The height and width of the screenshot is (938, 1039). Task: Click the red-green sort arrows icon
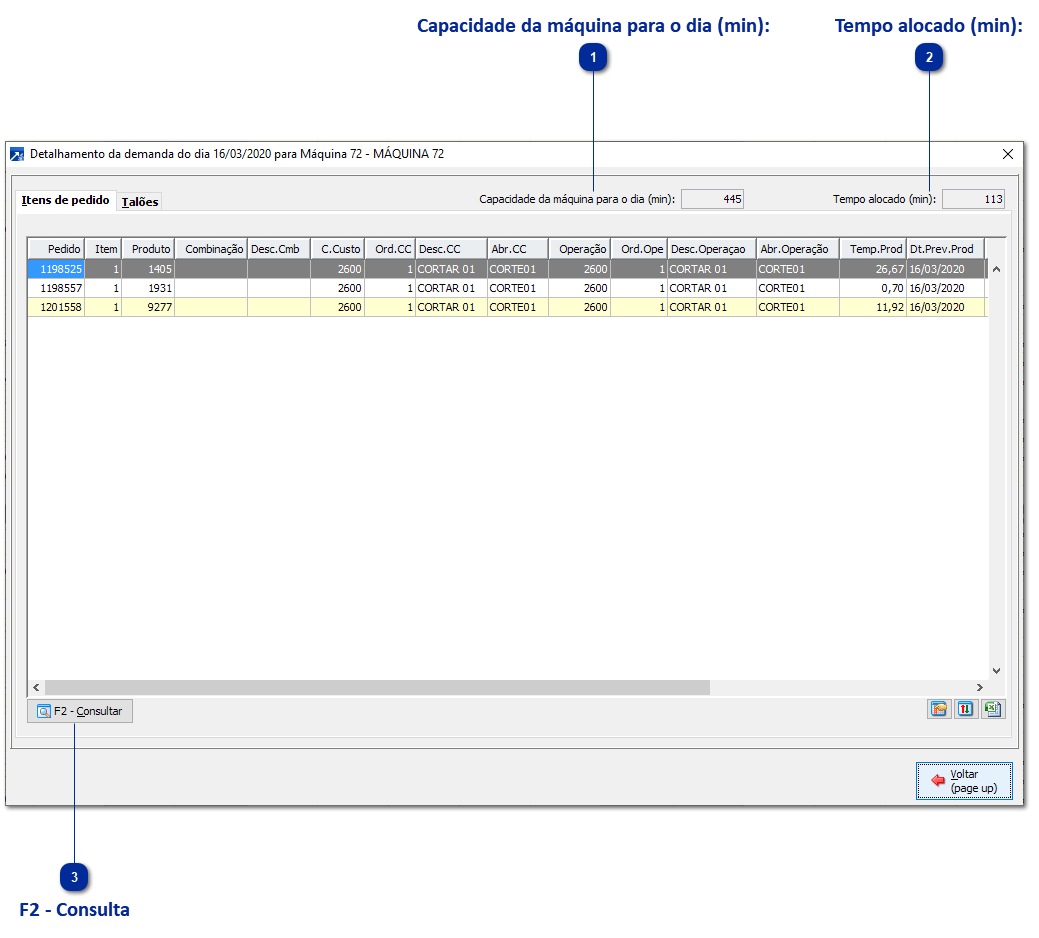click(965, 709)
